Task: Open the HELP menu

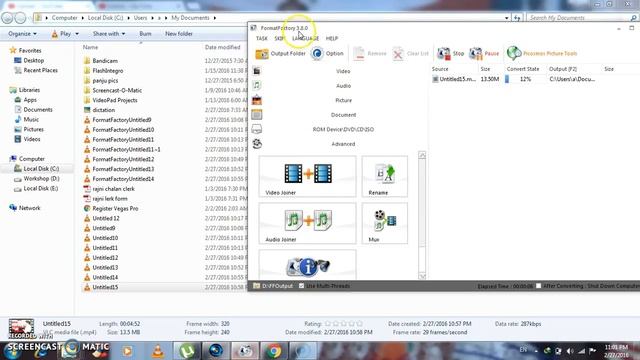Action: click(x=332, y=38)
